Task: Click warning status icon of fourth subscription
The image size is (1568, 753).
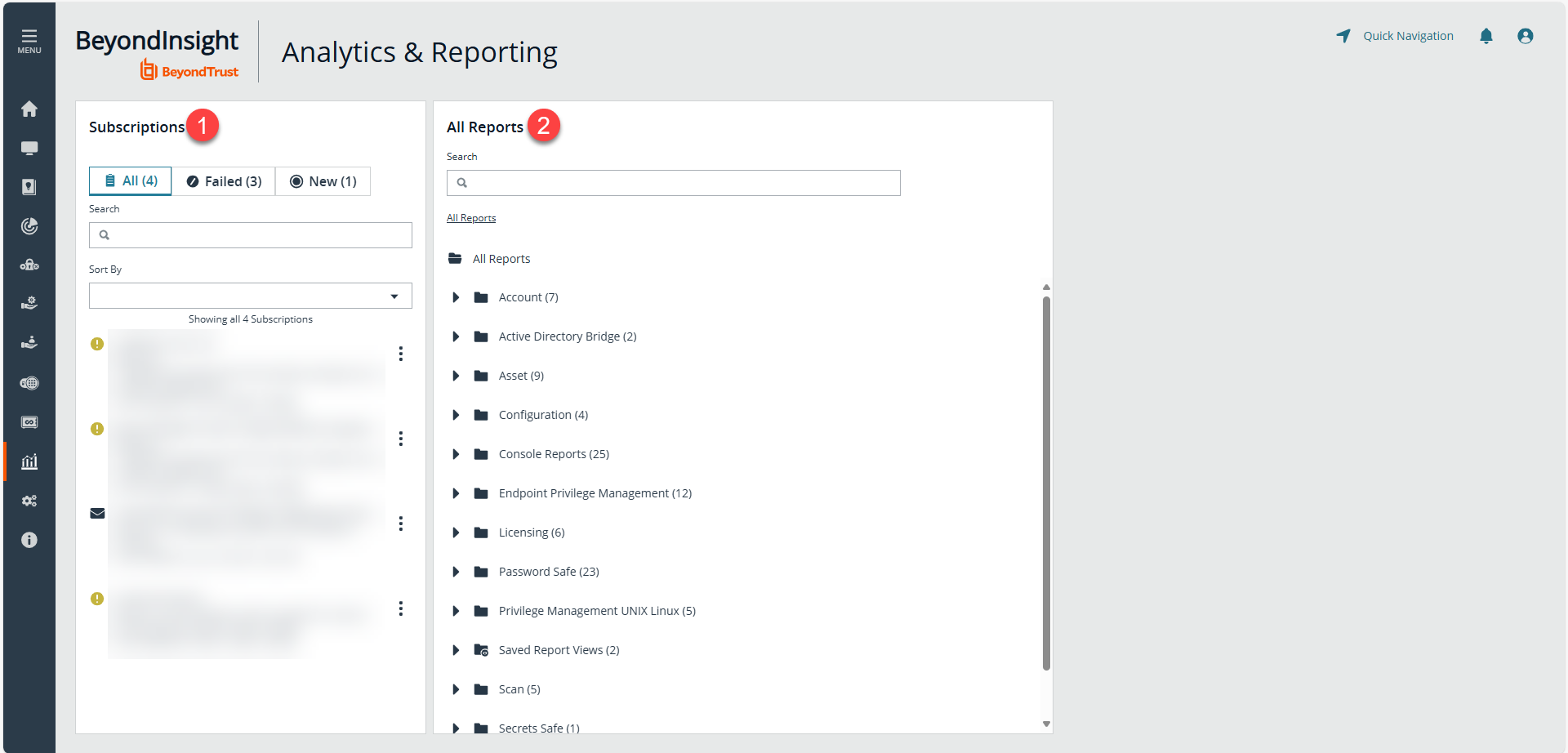Action: [97, 599]
